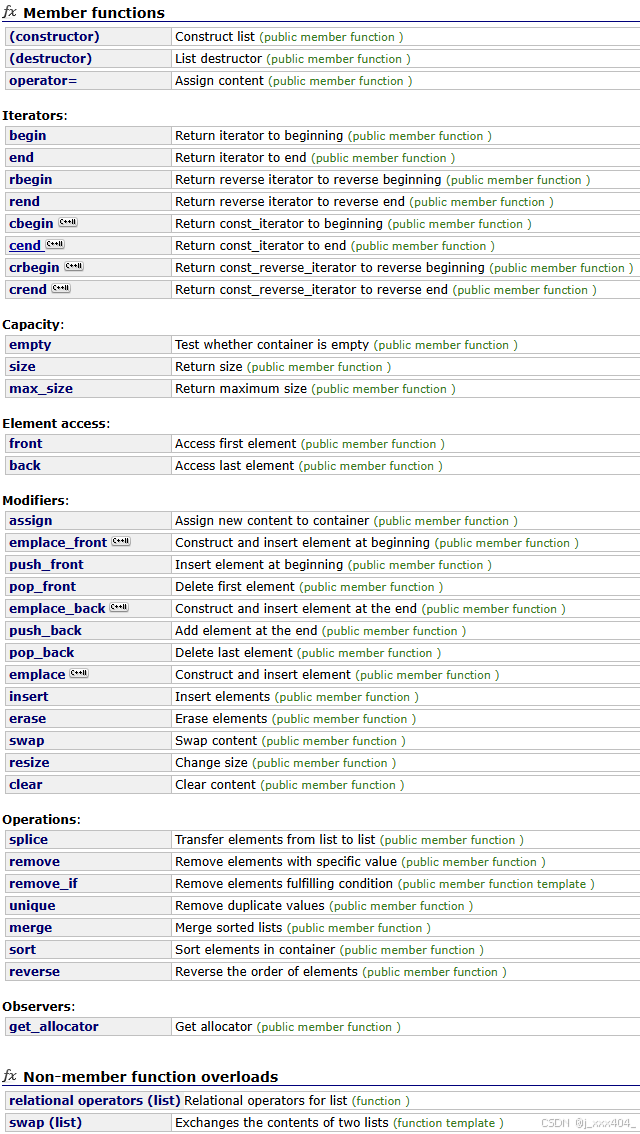Open the operator= reference link

43,81
